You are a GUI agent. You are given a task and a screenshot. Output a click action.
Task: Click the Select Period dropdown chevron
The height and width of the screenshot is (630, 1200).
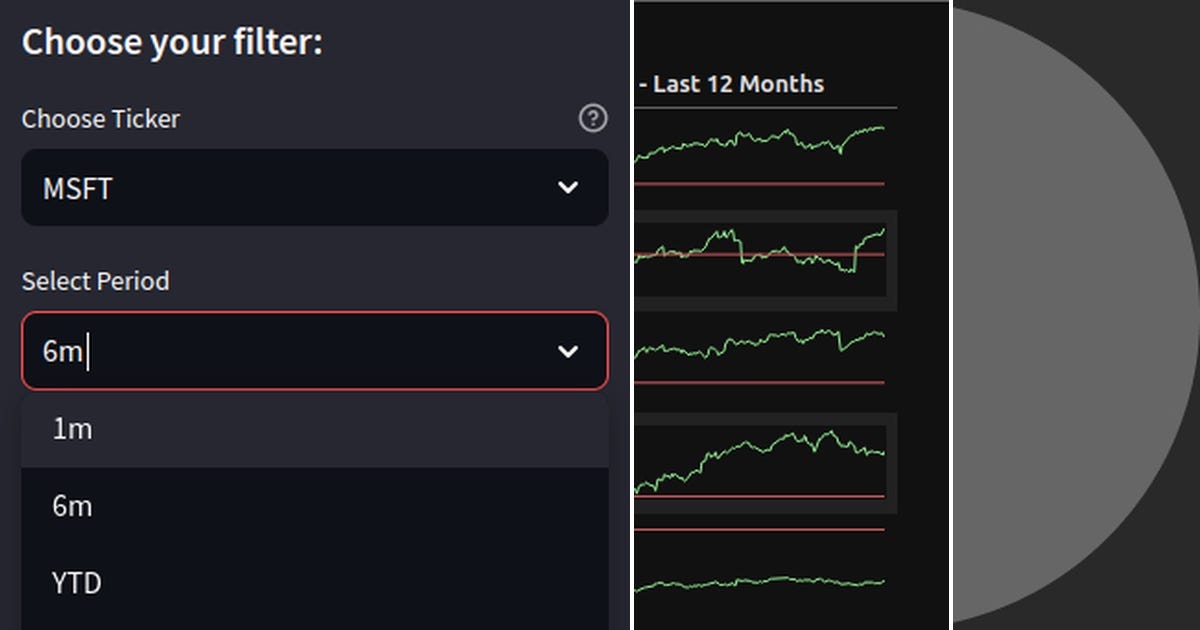coord(568,351)
